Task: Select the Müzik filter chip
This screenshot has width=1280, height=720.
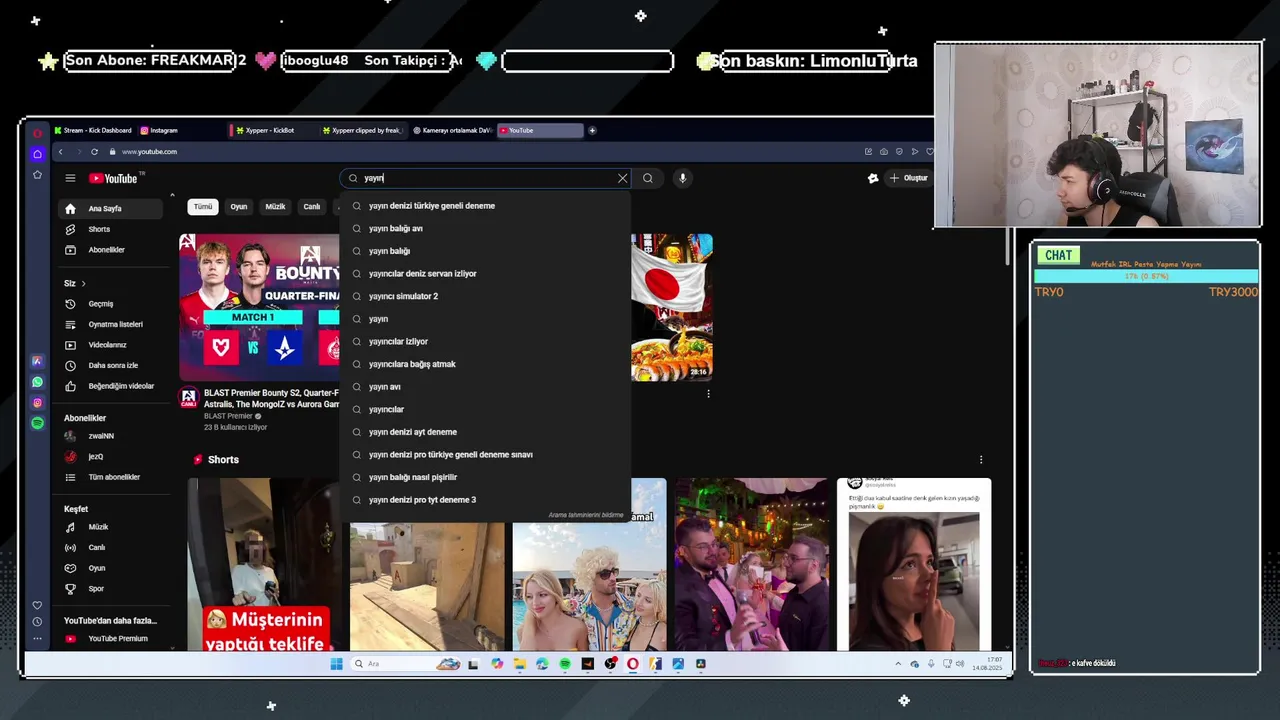Action: click(275, 207)
